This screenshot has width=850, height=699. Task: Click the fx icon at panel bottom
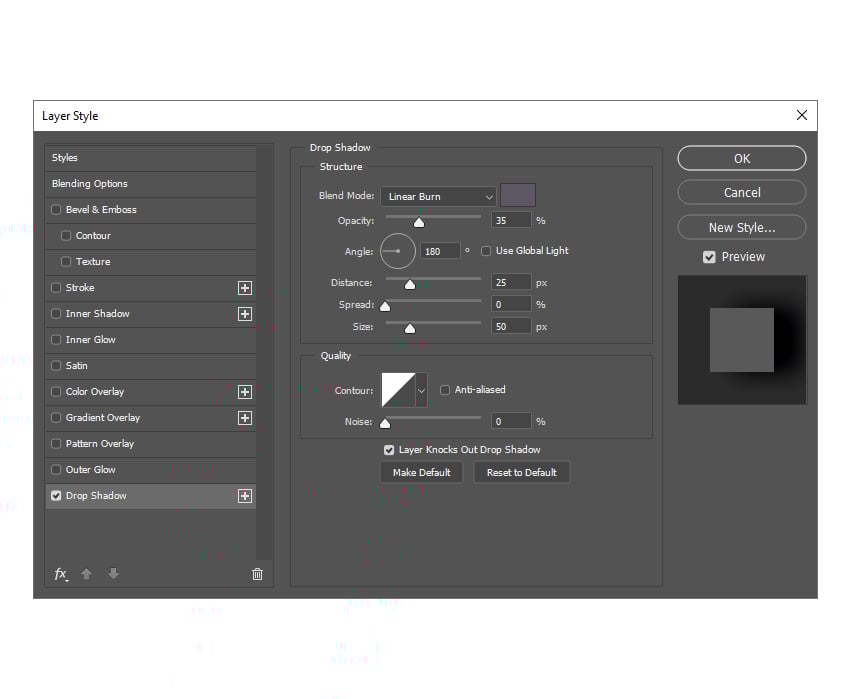(x=60, y=573)
